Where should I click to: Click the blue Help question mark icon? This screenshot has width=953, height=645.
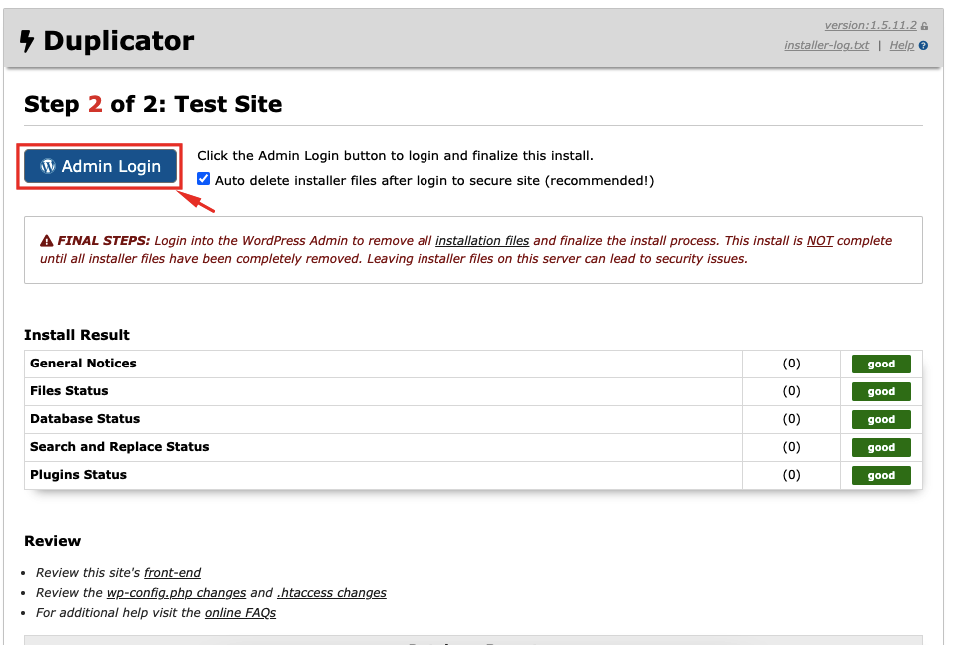tap(923, 46)
